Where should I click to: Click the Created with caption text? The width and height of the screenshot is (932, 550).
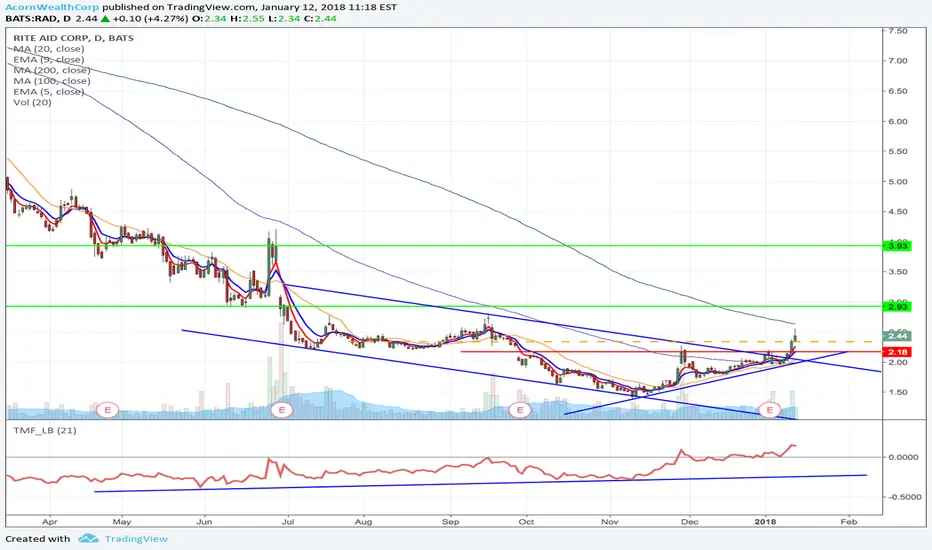click(37, 539)
